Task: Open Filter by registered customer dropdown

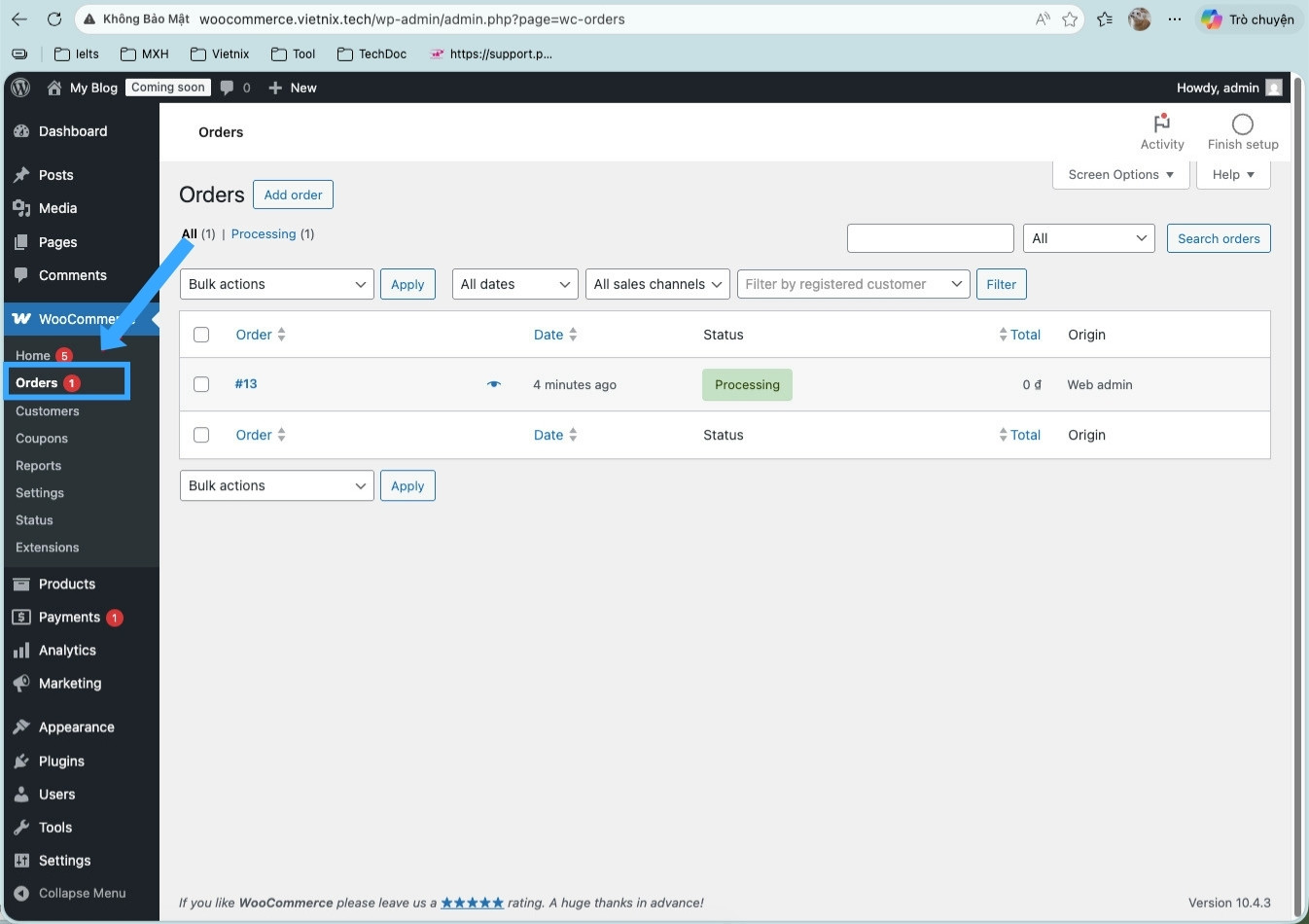Action: pos(854,284)
